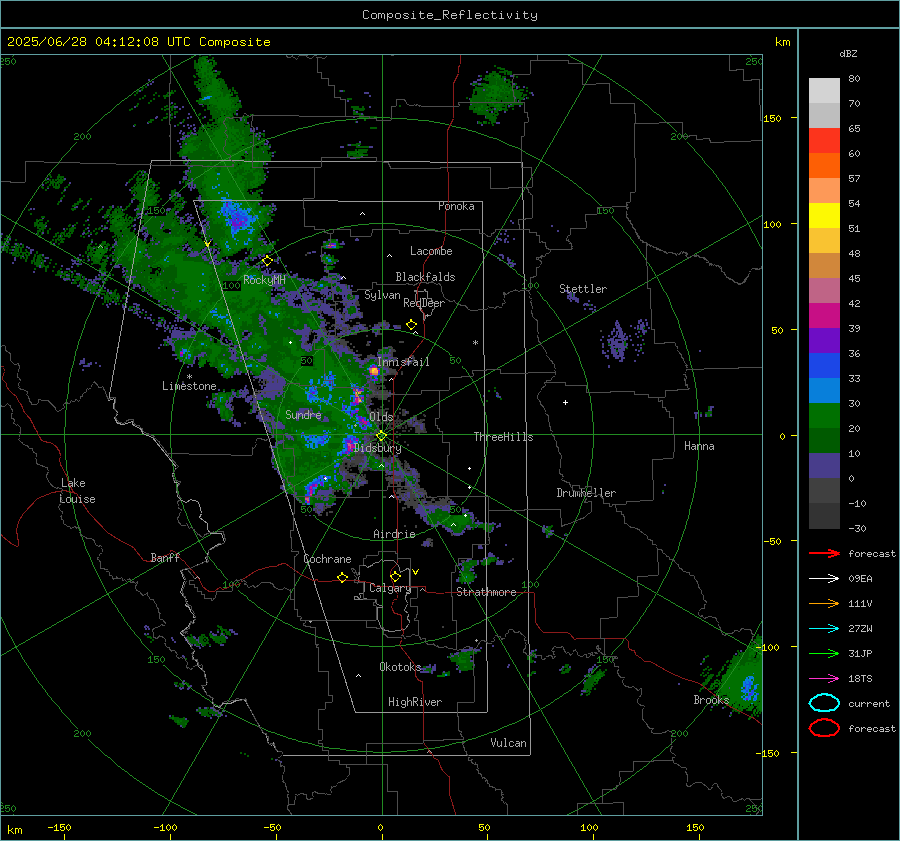Image resolution: width=900 pixels, height=841 pixels.
Task: Click the Ponoka town label
Action: tap(456, 206)
